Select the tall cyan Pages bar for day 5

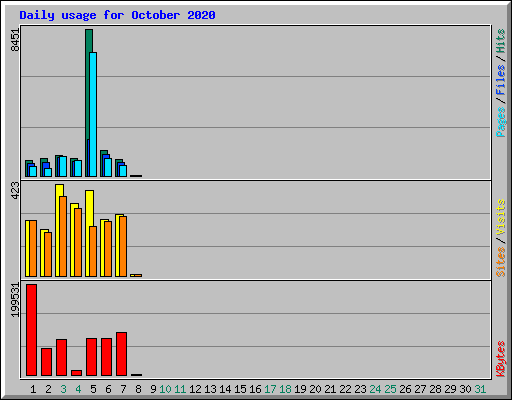[x=93, y=114]
